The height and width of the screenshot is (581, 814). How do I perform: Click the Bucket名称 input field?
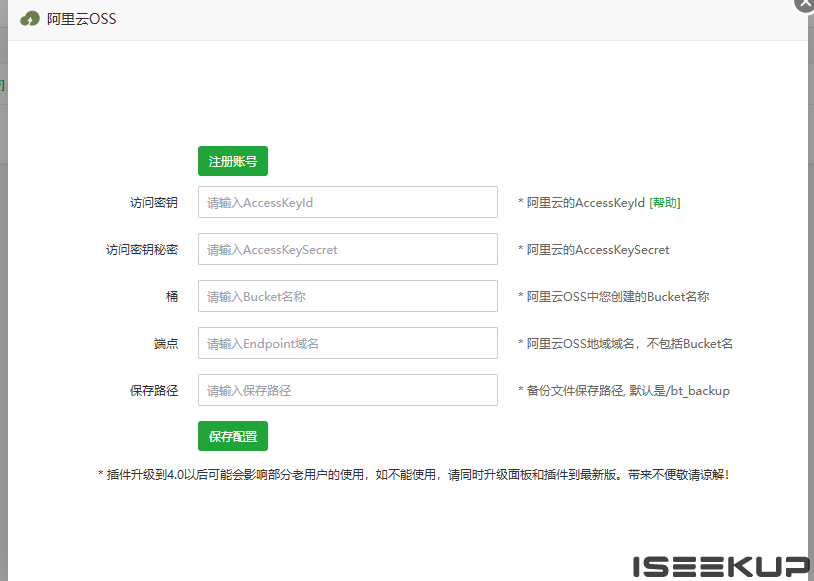coord(348,296)
